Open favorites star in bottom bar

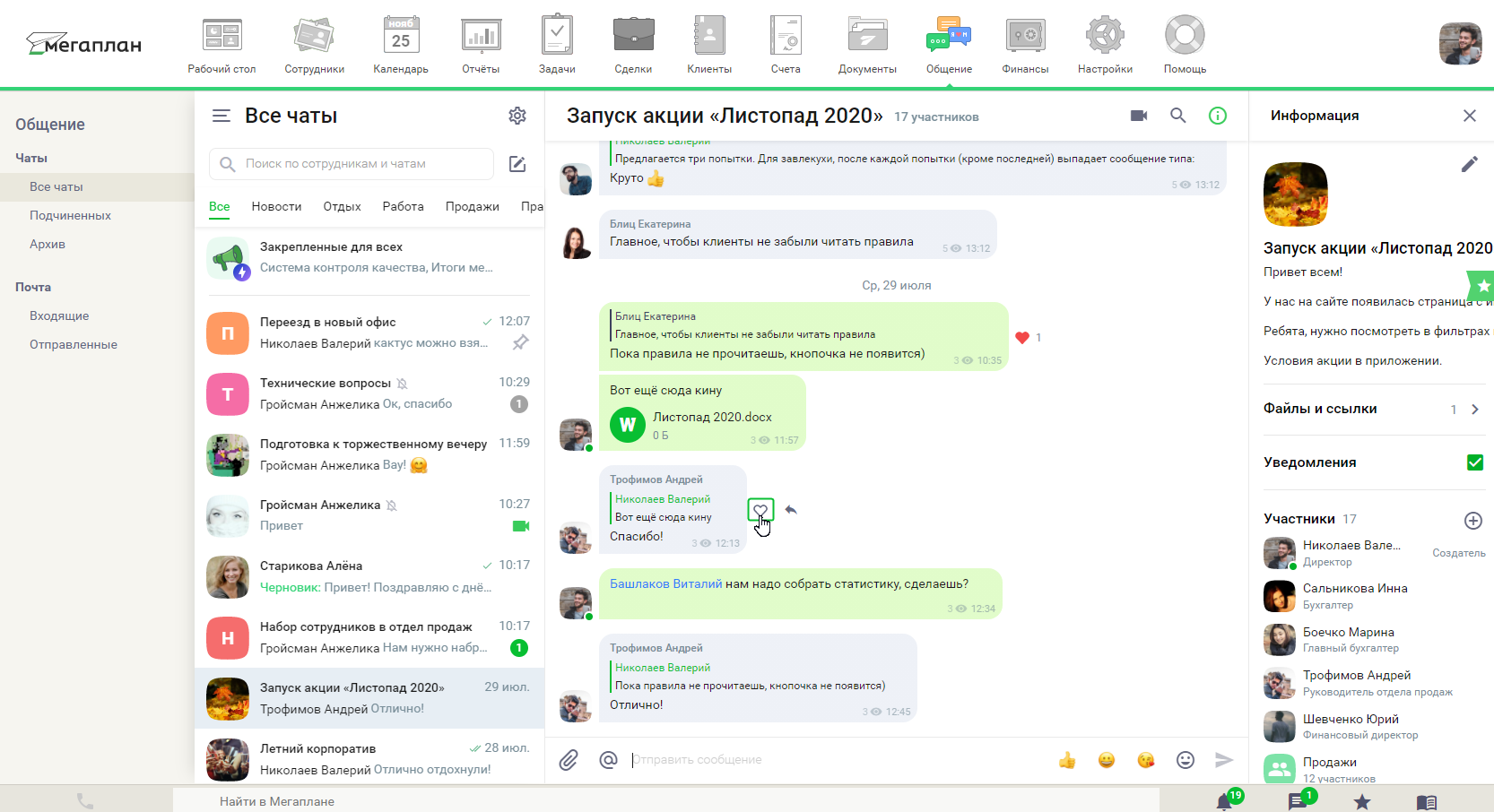tap(1362, 802)
